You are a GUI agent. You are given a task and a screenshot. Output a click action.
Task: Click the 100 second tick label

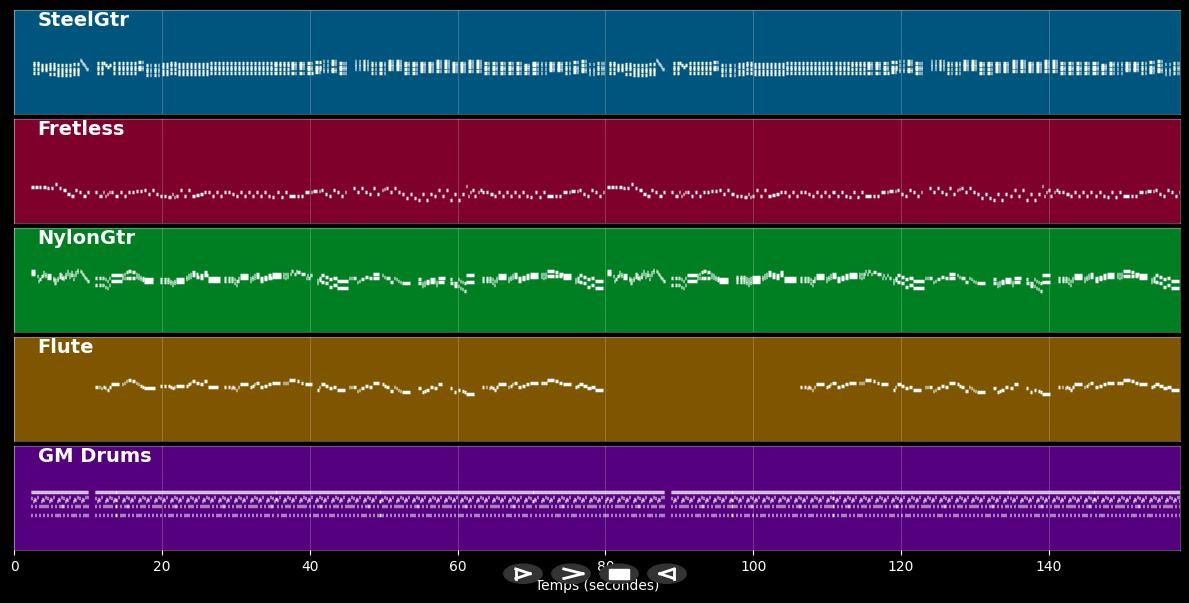[x=753, y=567]
